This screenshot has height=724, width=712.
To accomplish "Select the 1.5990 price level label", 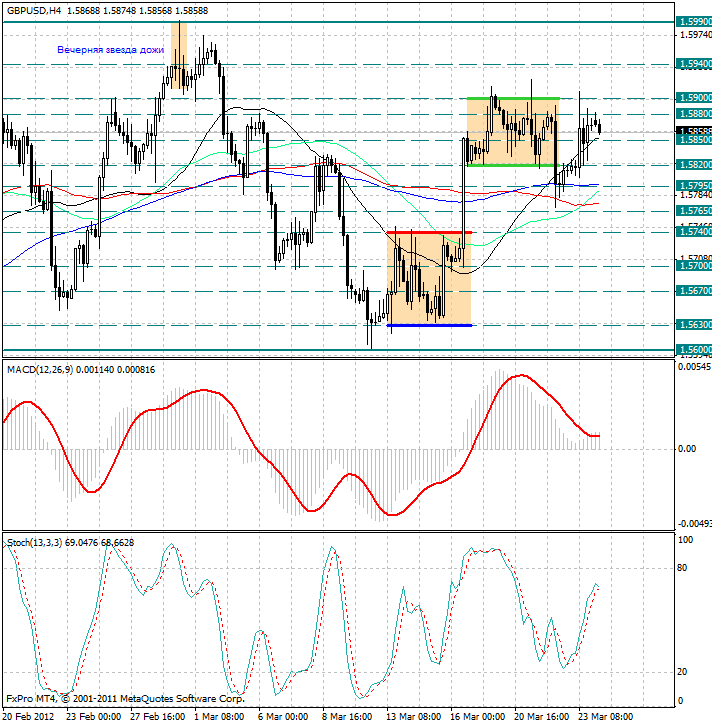I will [x=694, y=22].
